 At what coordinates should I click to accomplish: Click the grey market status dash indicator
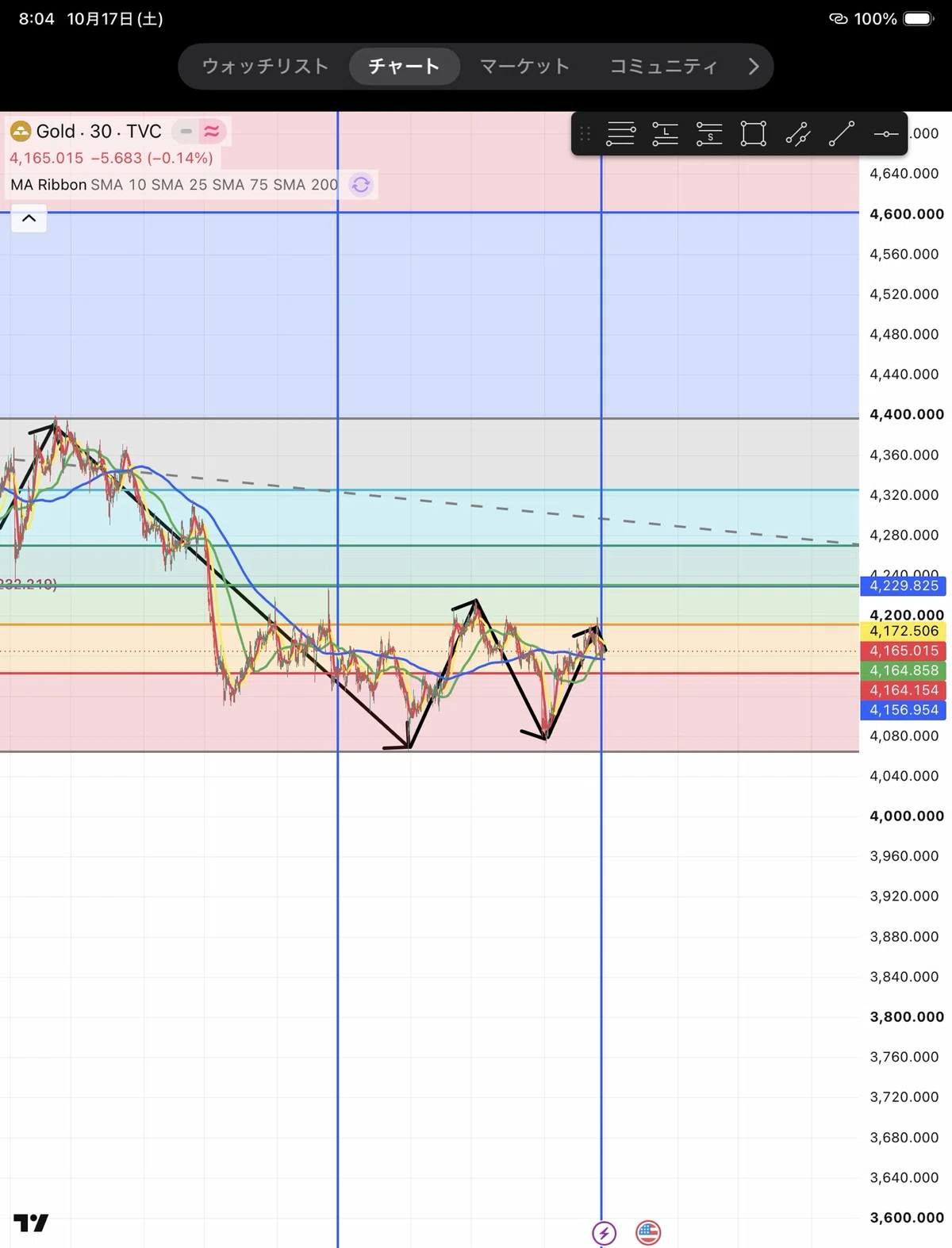pos(186,131)
